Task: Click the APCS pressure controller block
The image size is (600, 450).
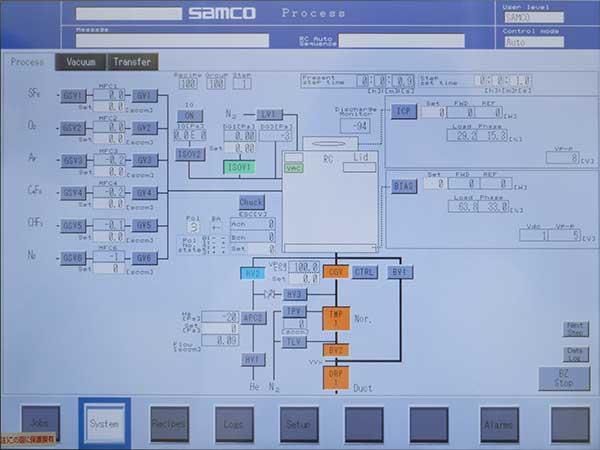Action: click(x=252, y=318)
